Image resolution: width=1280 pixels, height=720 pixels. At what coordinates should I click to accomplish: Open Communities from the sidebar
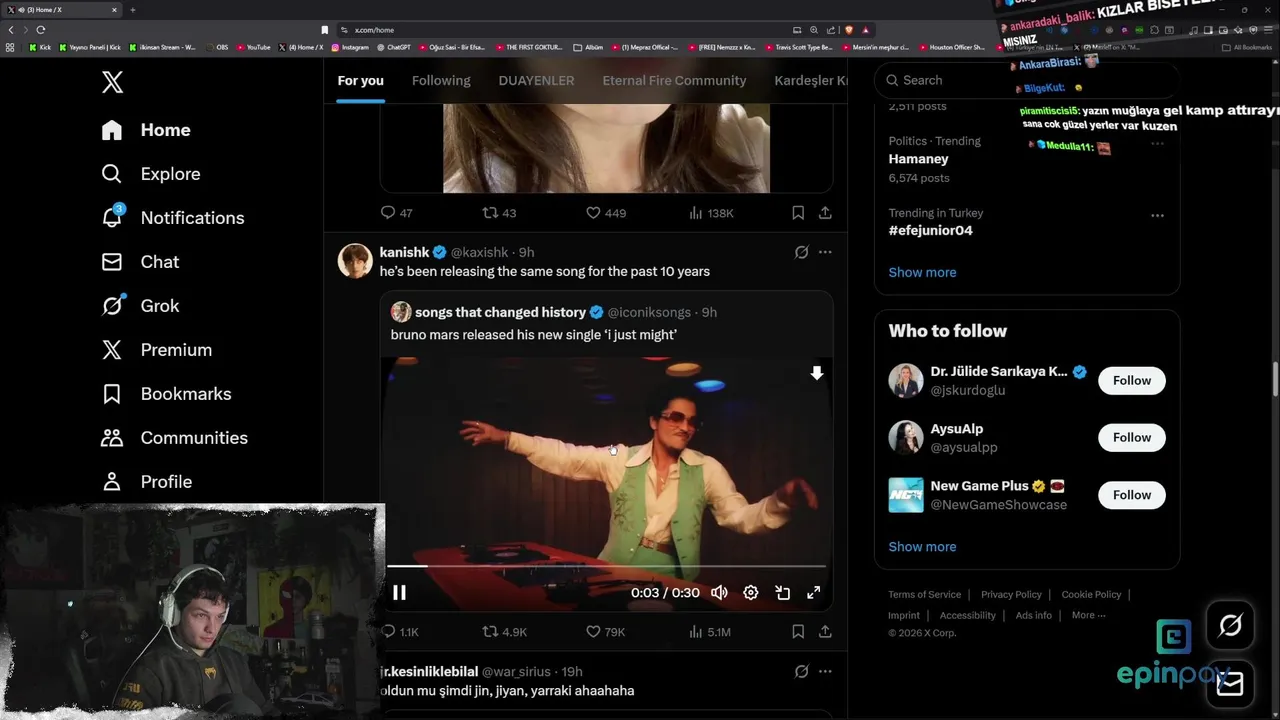click(x=174, y=438)
